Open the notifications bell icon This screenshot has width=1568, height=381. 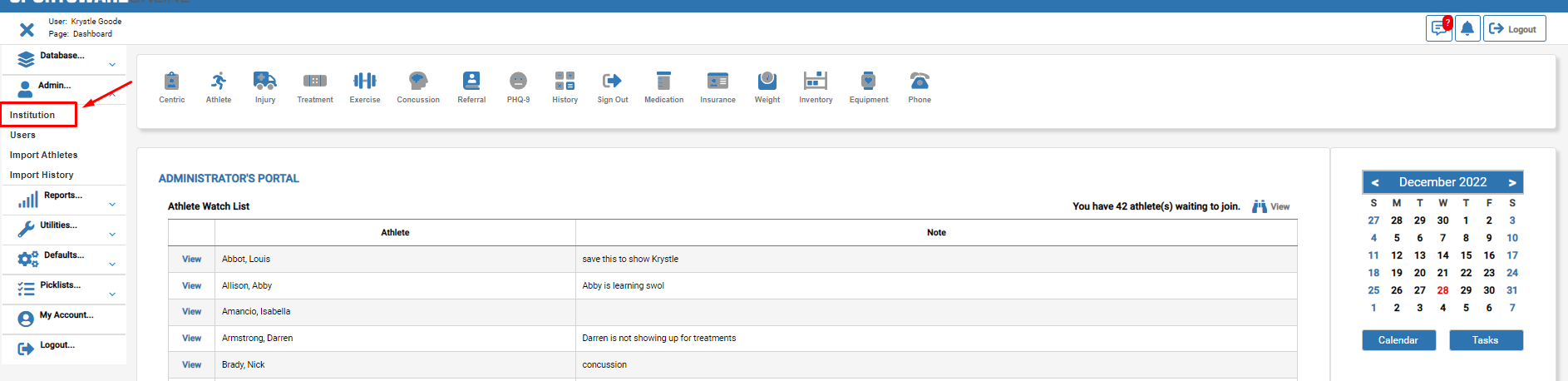(1467, 28)
